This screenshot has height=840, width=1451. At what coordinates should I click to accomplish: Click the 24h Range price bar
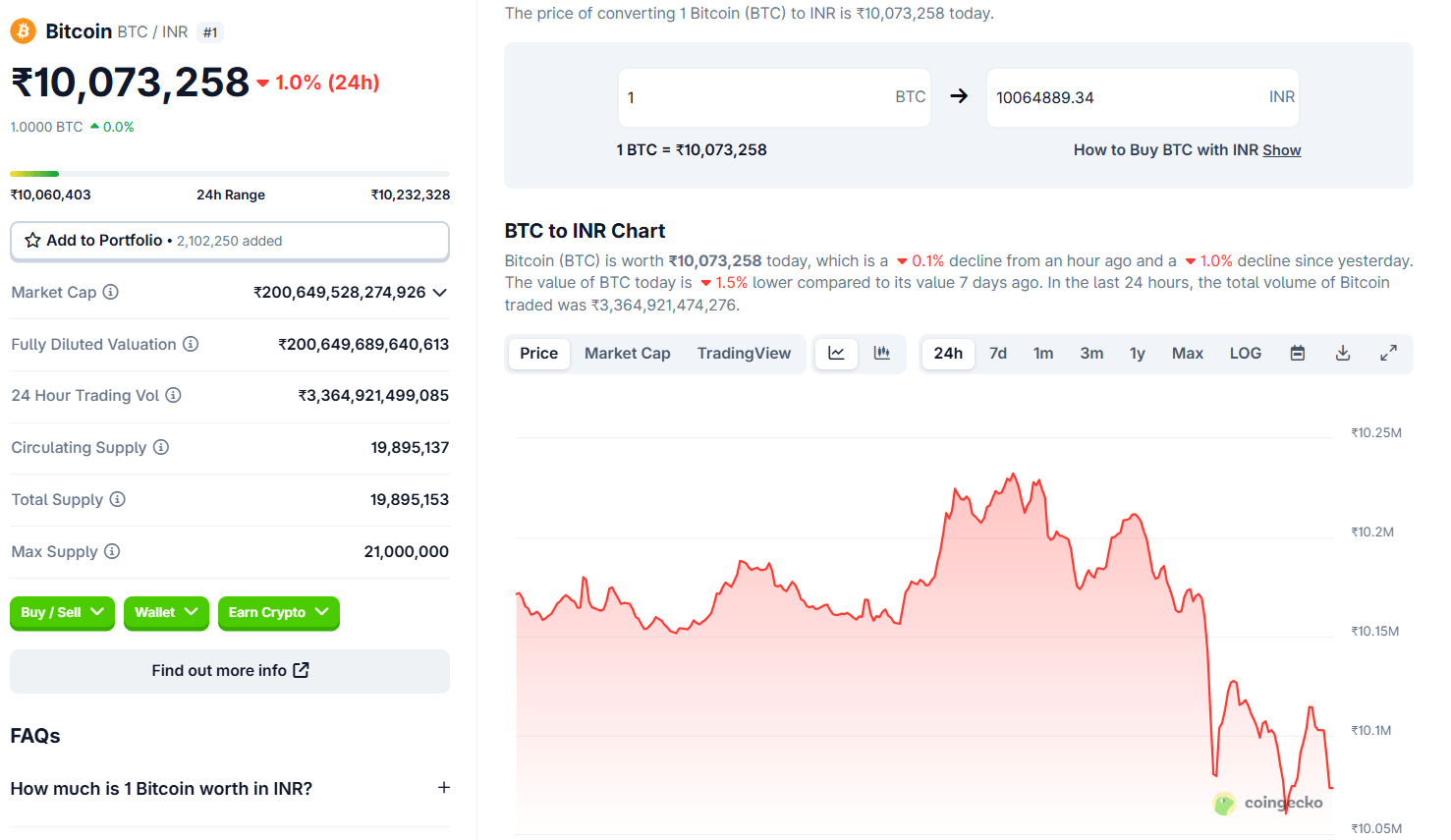pyautogui.click(x=229, y=174)
